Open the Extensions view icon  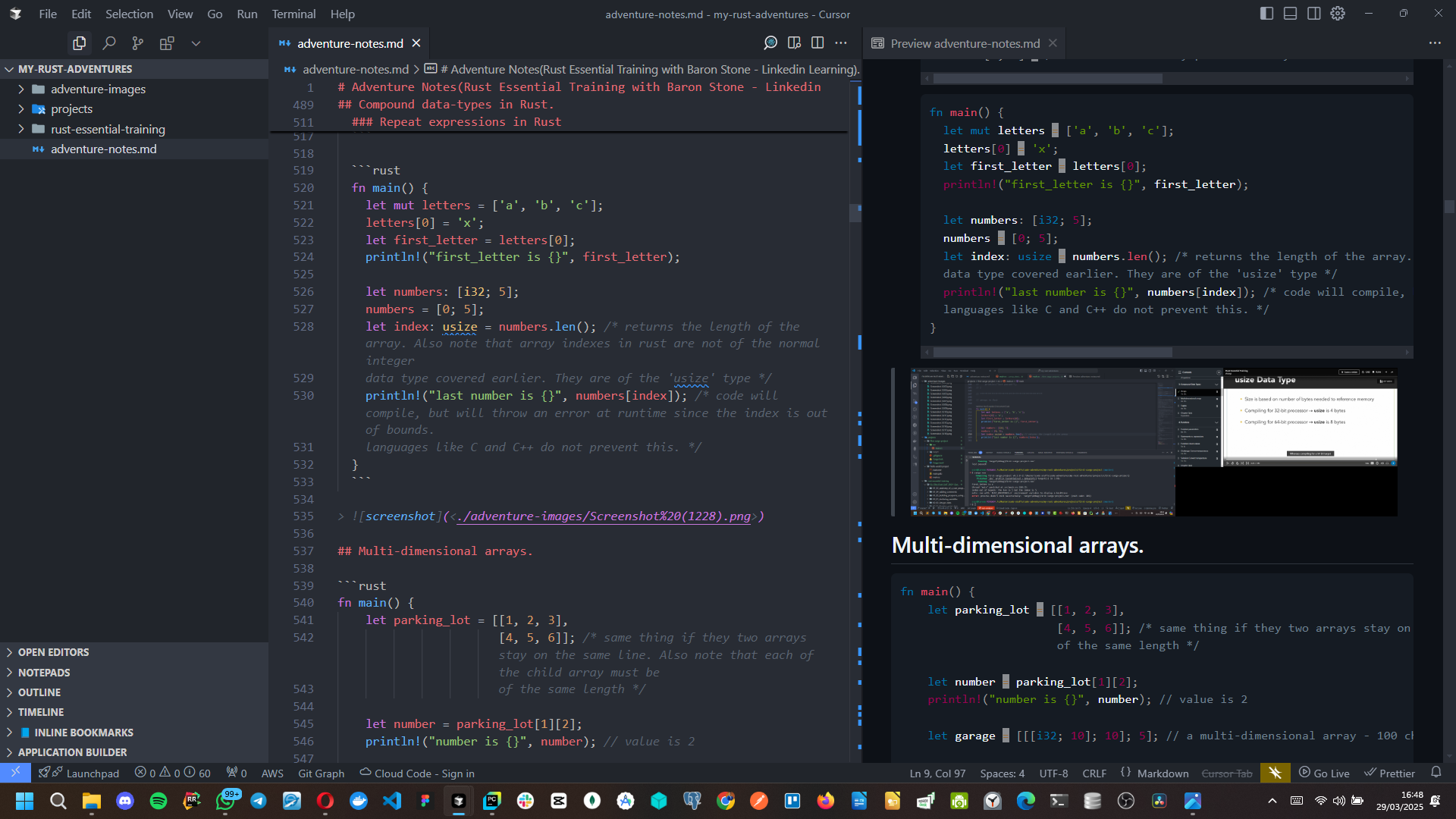click(x=167, y=43)
